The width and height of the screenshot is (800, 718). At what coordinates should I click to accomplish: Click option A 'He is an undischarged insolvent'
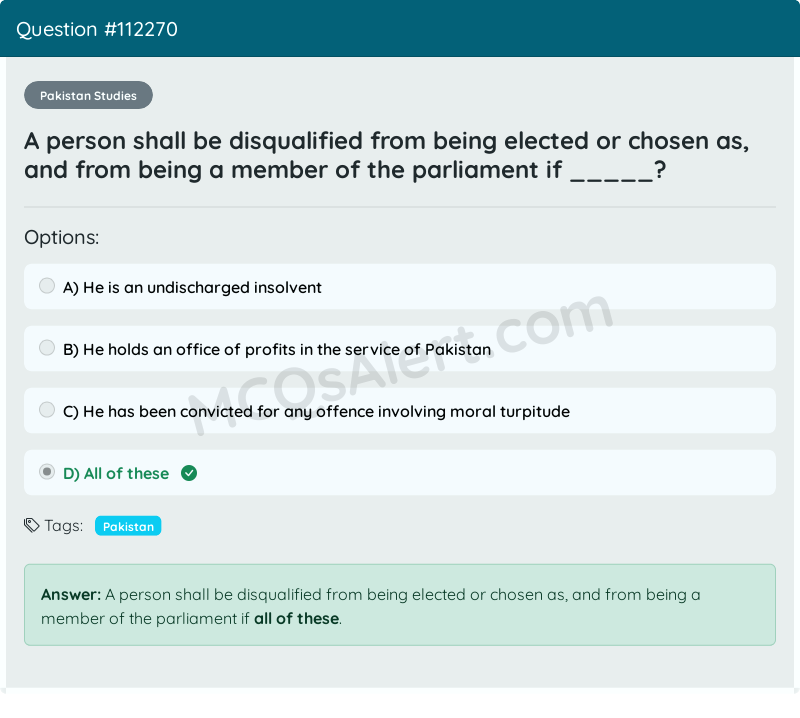192,287
